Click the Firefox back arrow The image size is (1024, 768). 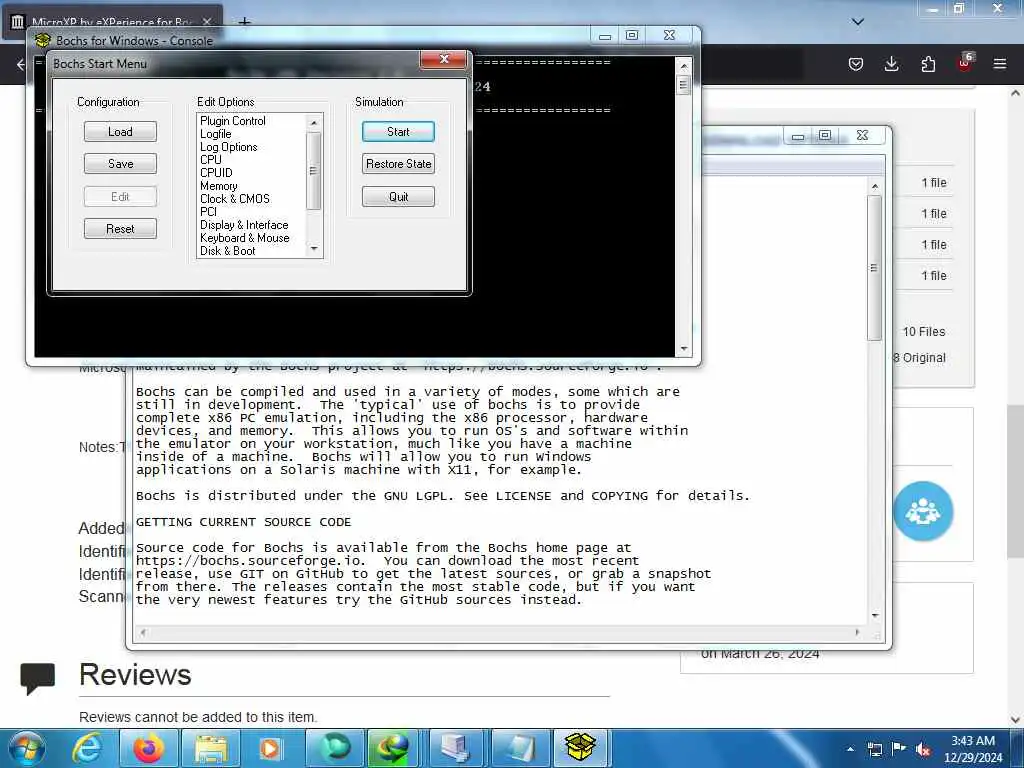[21, 64]
